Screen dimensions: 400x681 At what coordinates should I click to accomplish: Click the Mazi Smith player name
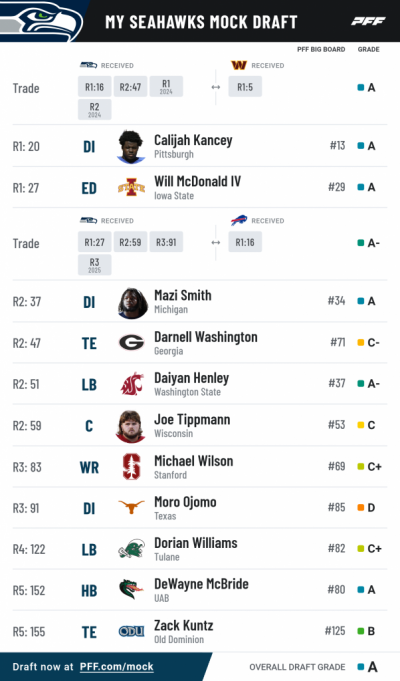tap(183, 295)
